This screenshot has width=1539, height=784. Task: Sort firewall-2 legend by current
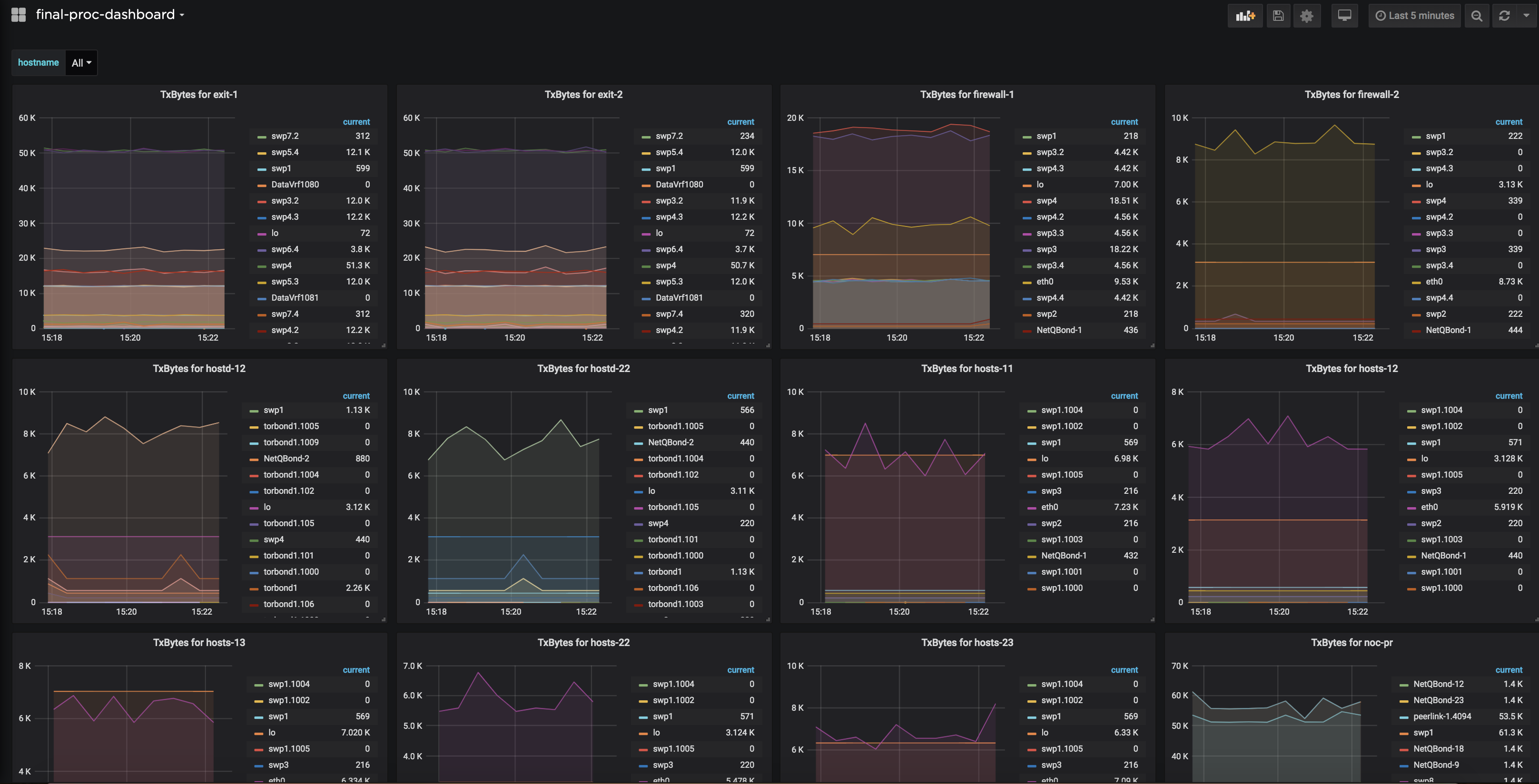click(x=1509, y=122)
